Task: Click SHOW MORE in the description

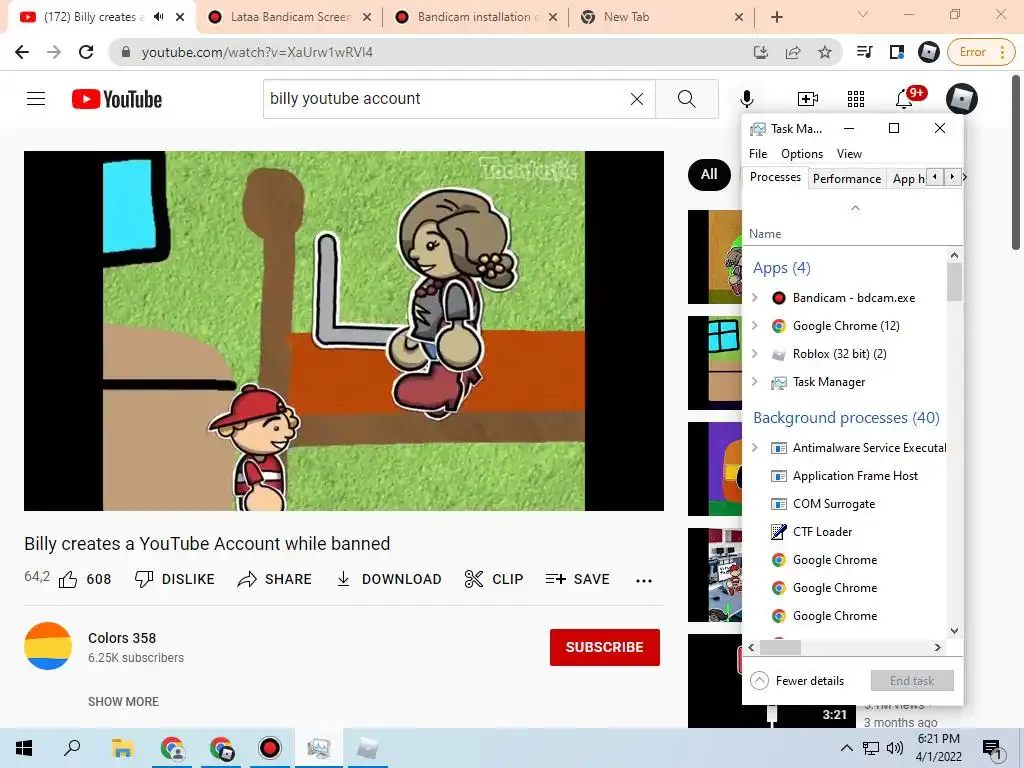Action: click(x=123, y=701)
